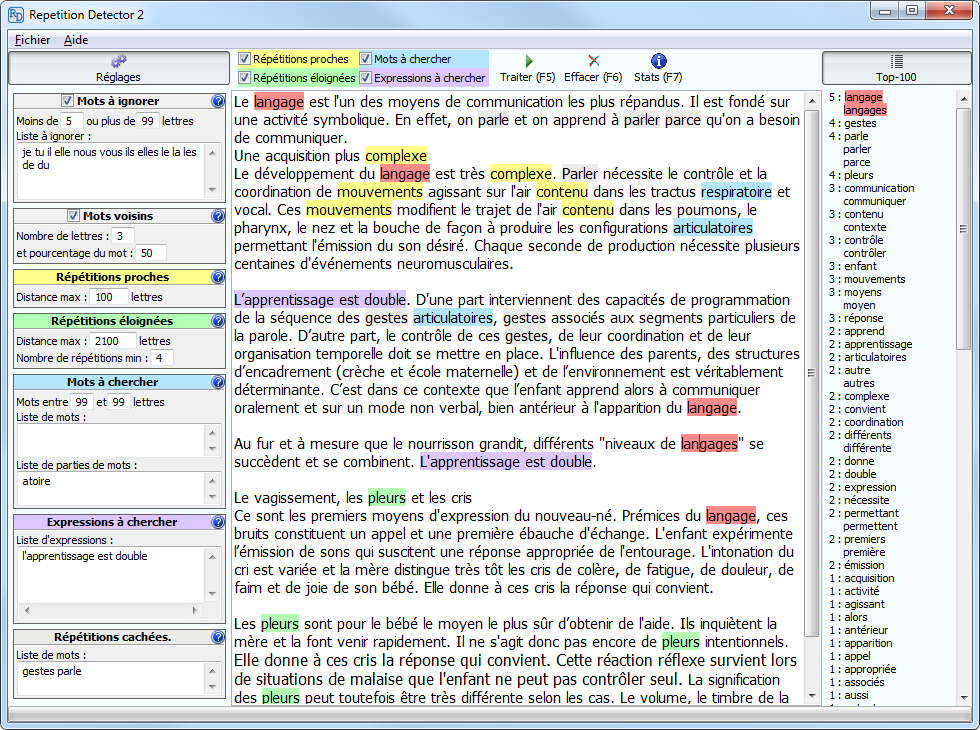Viewport: 980px width, 730px height.
Task: Open help icon for Répétitions proches section
Action: click(x=218, y=277)
